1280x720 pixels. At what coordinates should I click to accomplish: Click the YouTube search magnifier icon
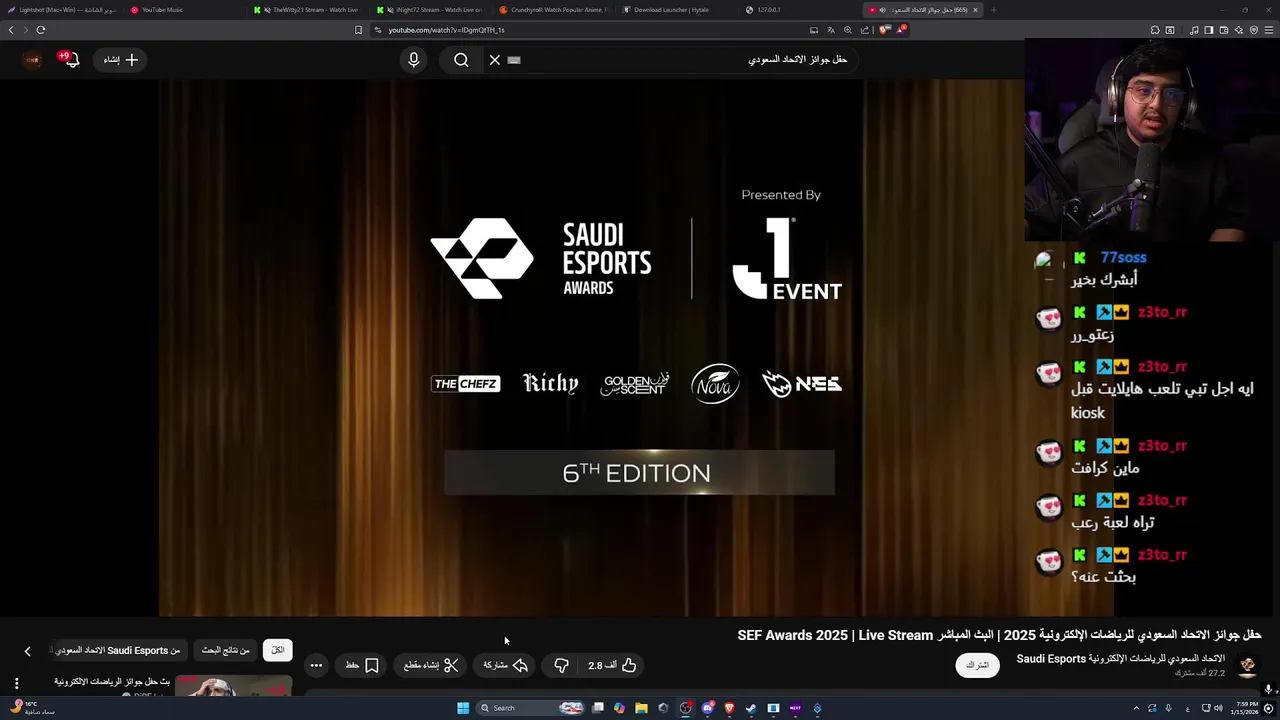tap(461, 60)
